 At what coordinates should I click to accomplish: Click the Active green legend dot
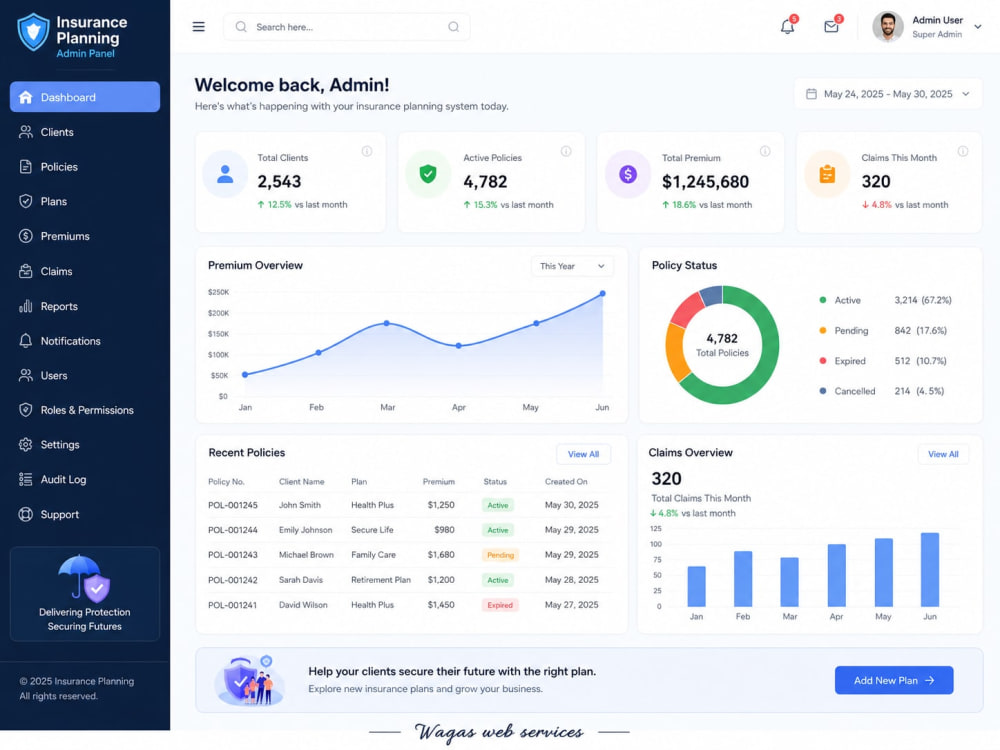(x=823, y=300)
